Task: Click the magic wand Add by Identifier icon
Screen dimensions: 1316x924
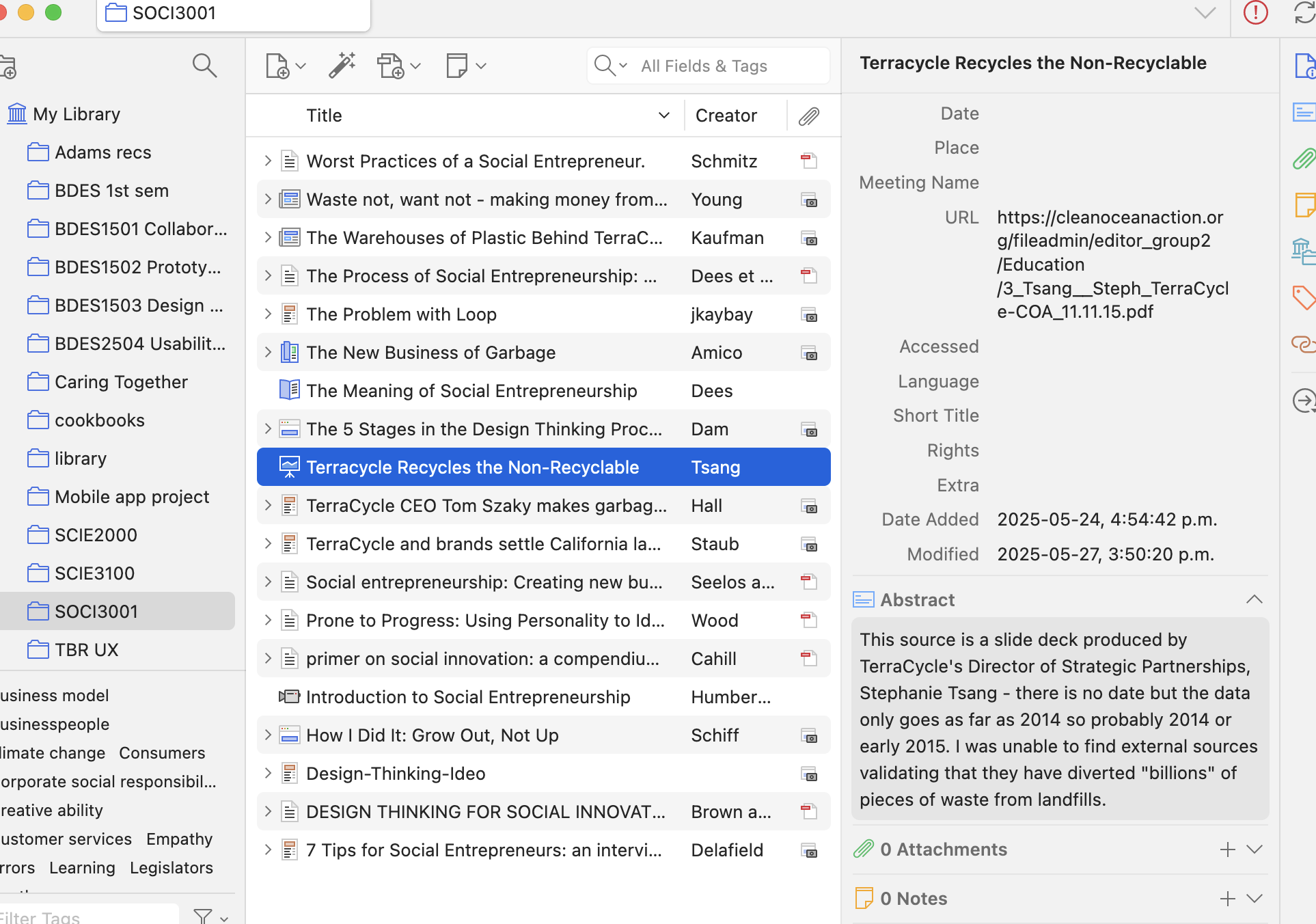Action: coord(342,66)
